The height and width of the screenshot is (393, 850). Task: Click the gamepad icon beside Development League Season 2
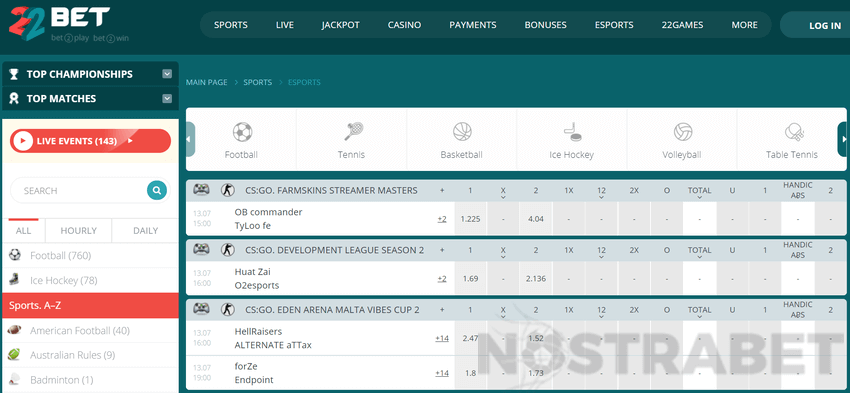point(202,250)
